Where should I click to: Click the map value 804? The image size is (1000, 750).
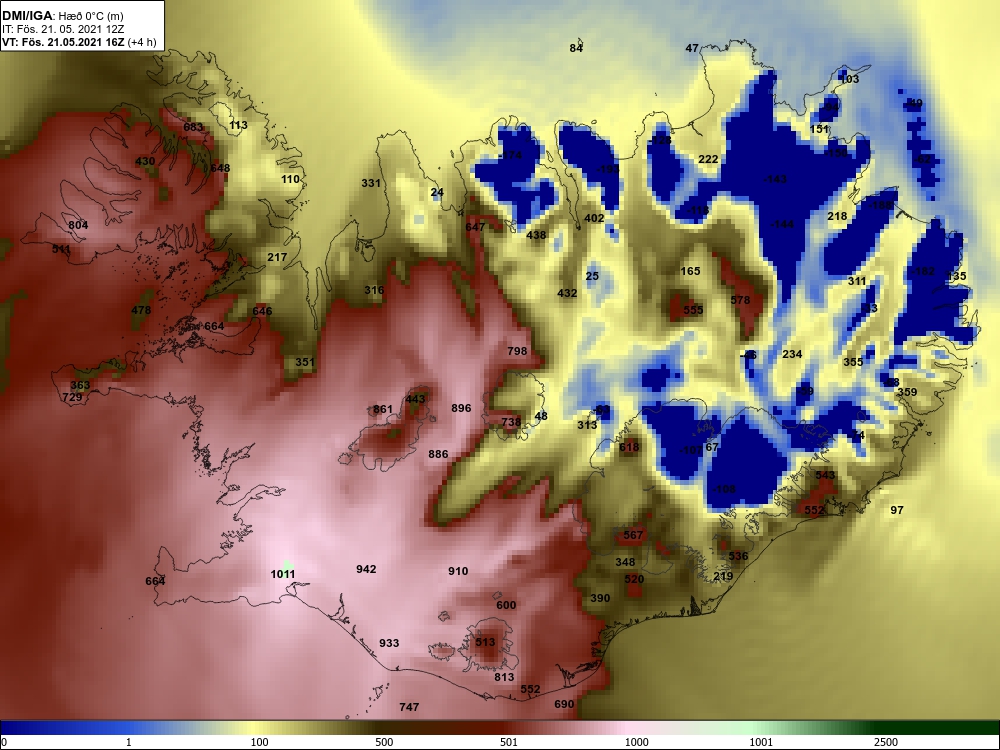pyautogui.click(x=78, y=224)
